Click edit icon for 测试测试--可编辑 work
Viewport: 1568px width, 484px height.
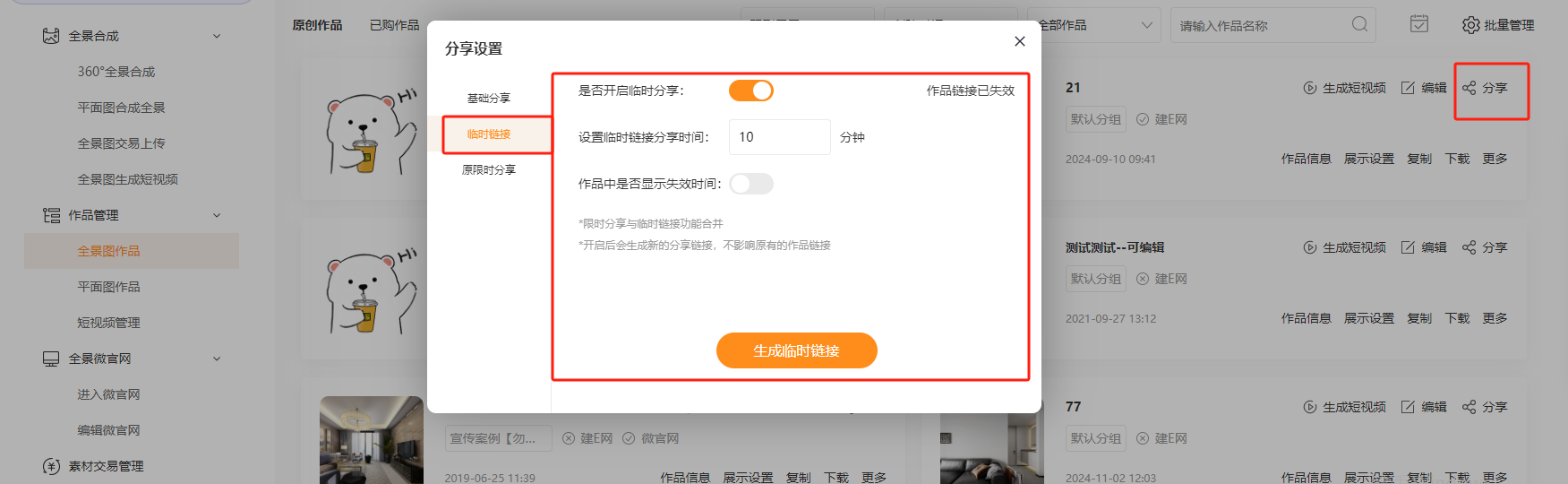(1408, 247)
